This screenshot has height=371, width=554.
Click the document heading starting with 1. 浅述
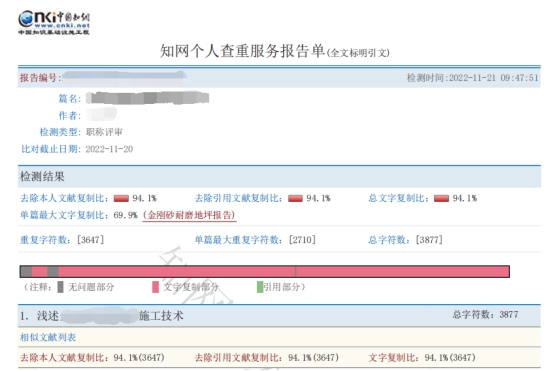tap(102, 316)
